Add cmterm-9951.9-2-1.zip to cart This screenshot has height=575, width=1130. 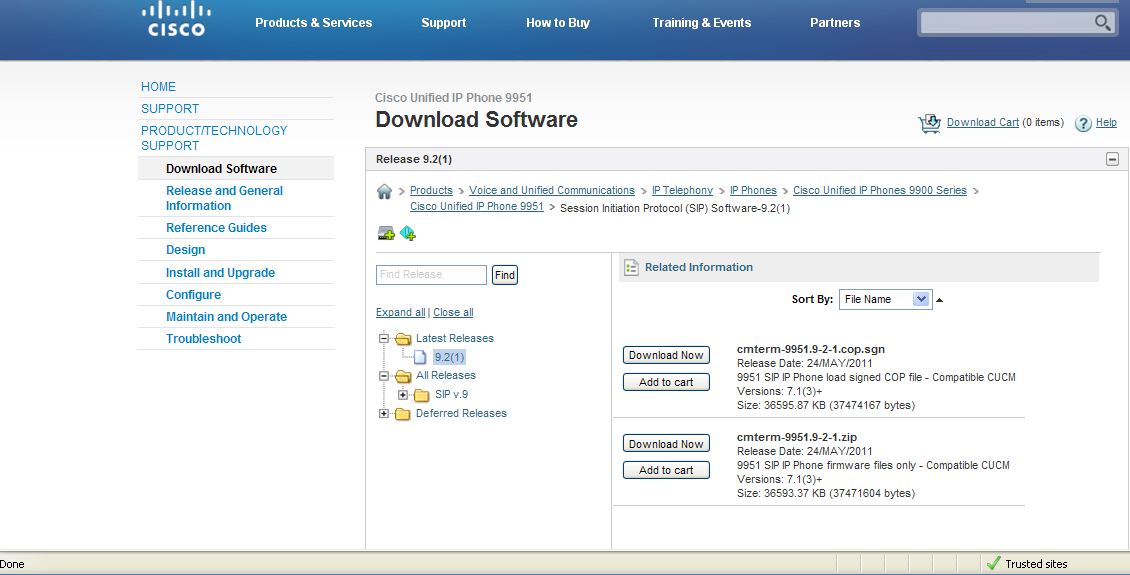pyautogui.click(x=666, y=471)
